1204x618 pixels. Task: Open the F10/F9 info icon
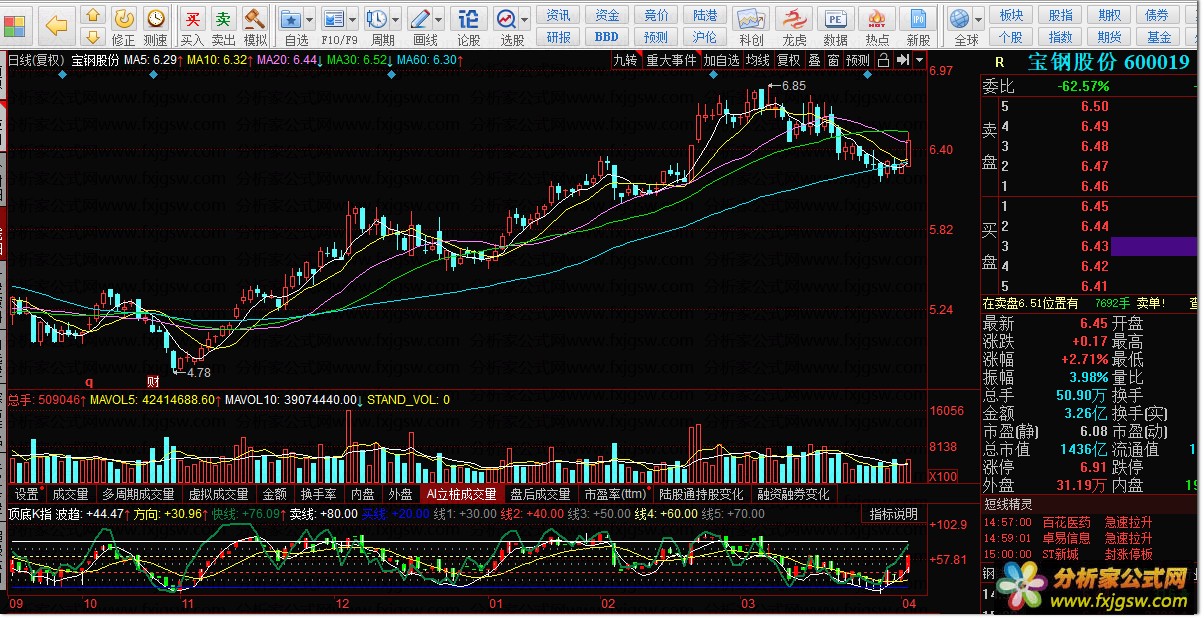tap(333, 18)
